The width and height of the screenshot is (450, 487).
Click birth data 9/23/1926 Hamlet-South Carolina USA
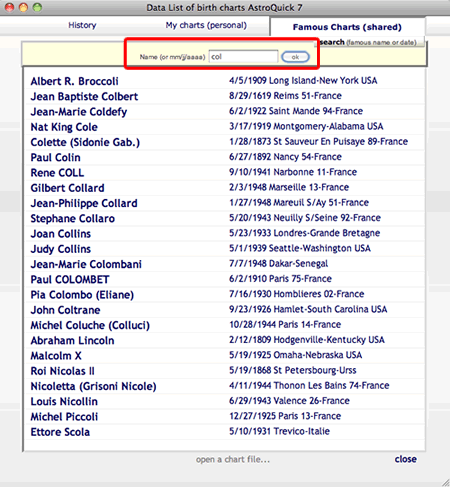click(308, 309)
